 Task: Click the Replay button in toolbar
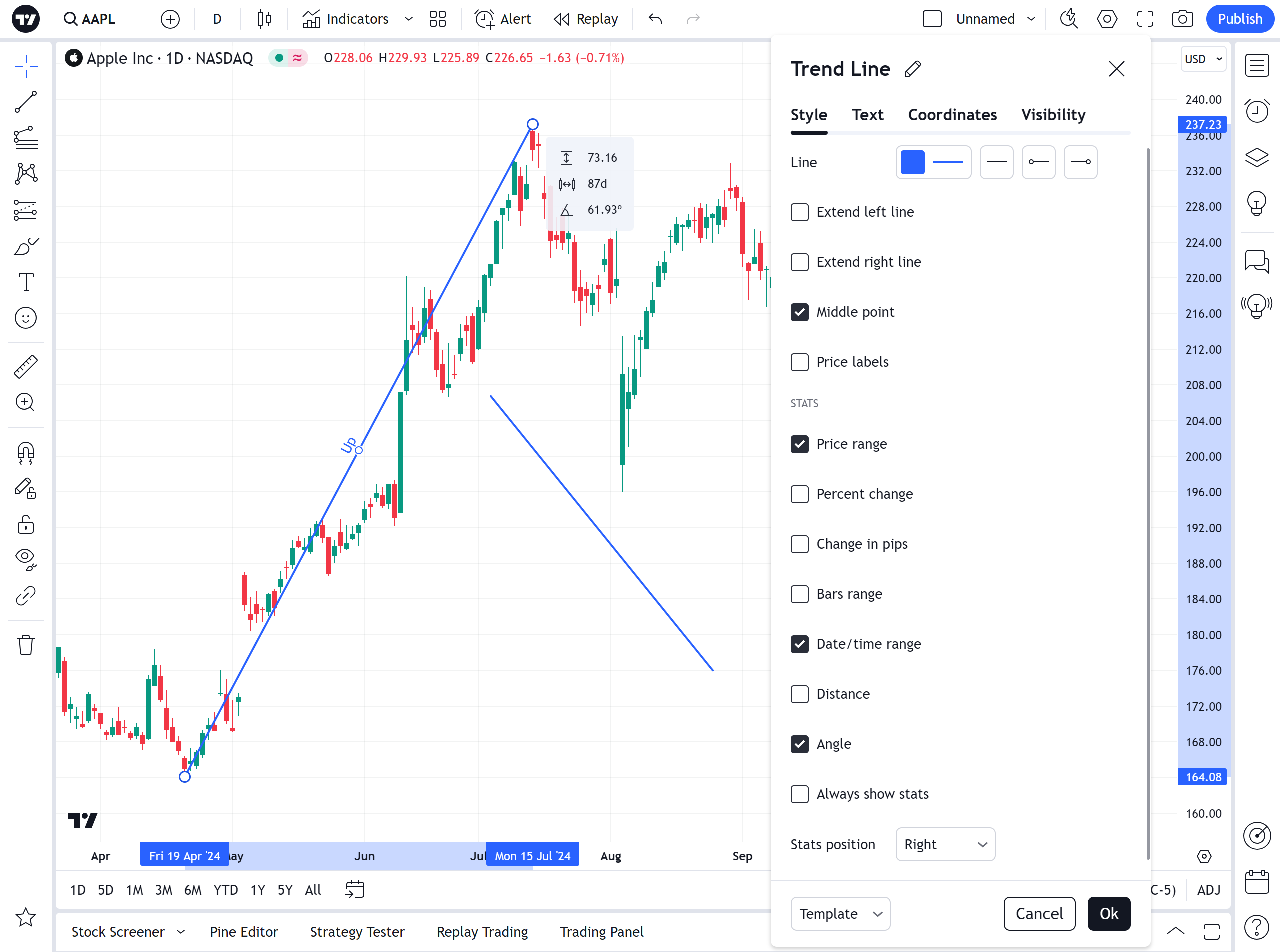586,19
